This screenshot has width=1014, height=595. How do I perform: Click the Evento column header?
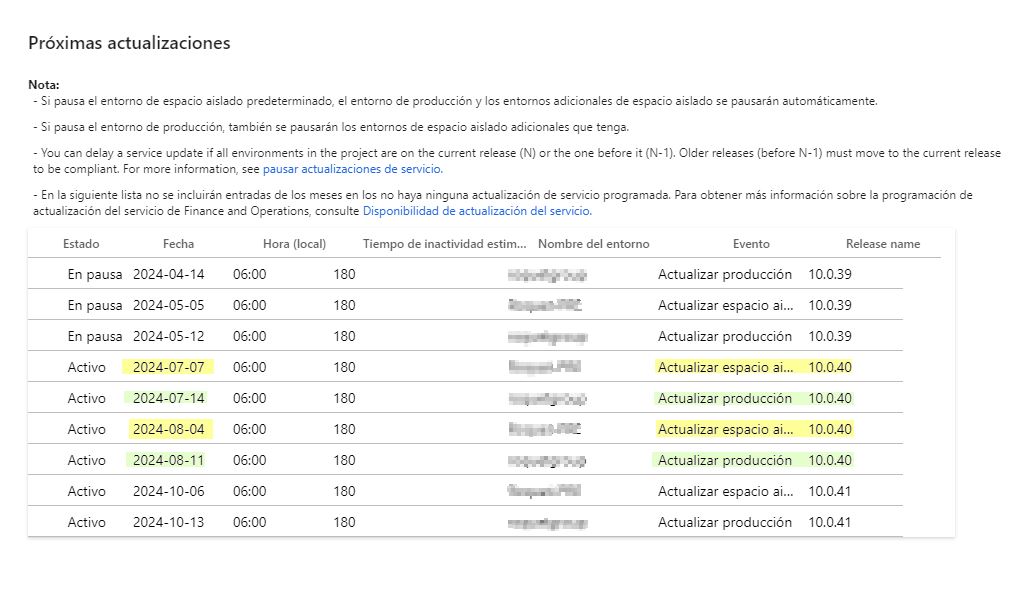[751, 244]
